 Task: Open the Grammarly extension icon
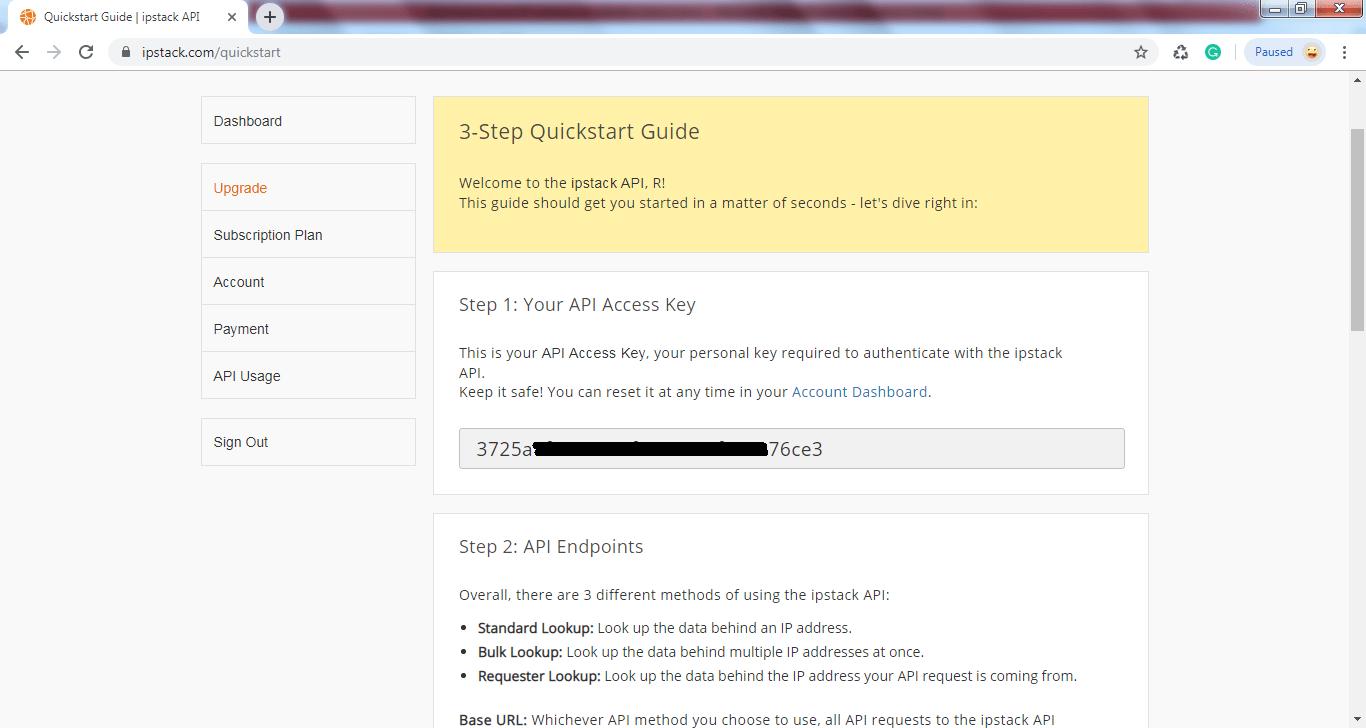coord(1213,52)
